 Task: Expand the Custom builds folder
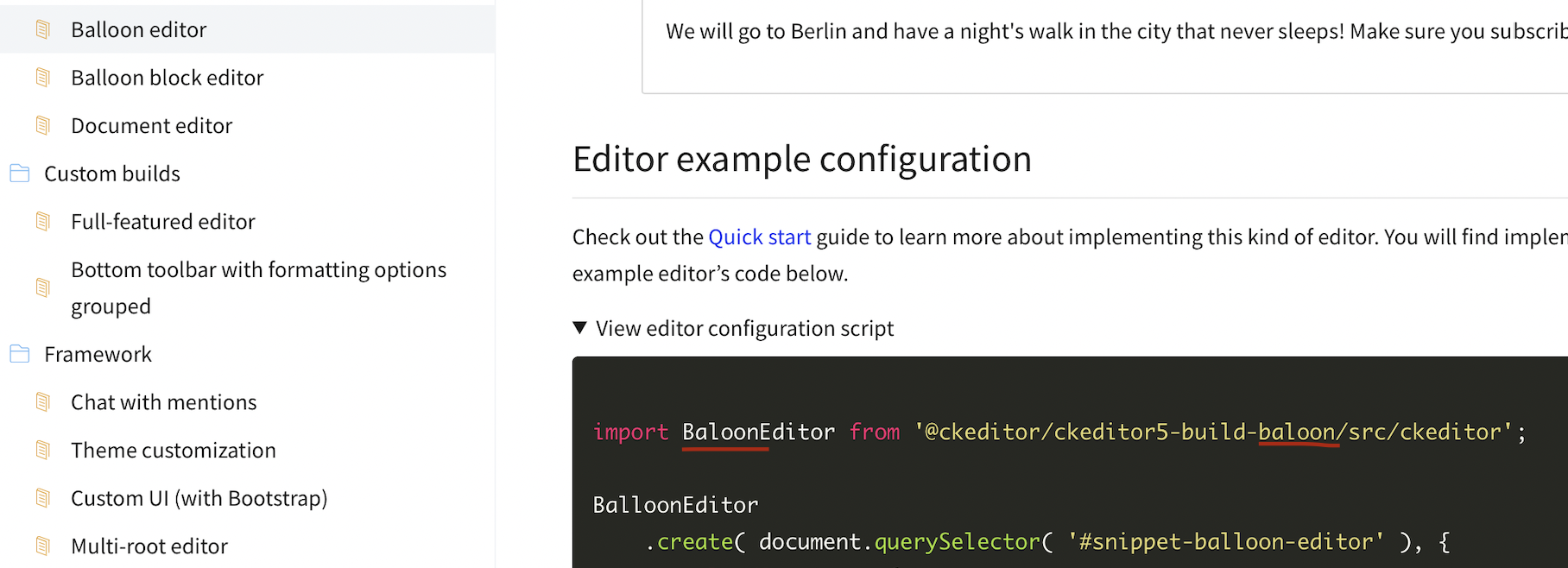tap(111, 173)
